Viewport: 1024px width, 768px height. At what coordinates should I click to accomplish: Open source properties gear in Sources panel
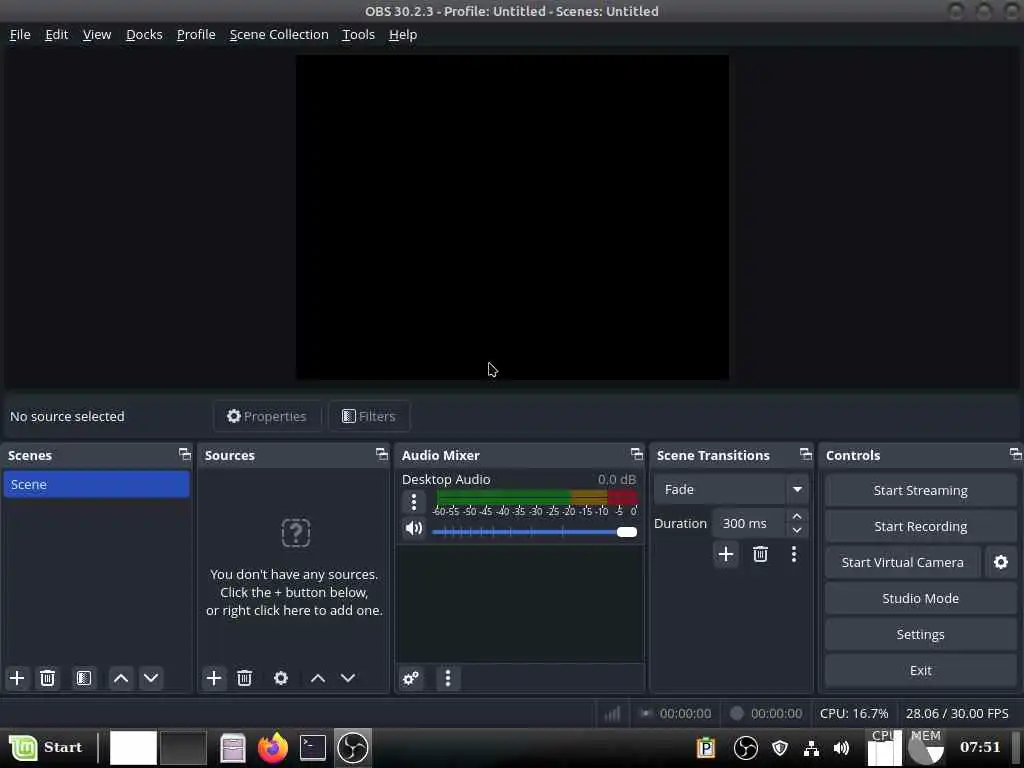[x=281, y=678]
